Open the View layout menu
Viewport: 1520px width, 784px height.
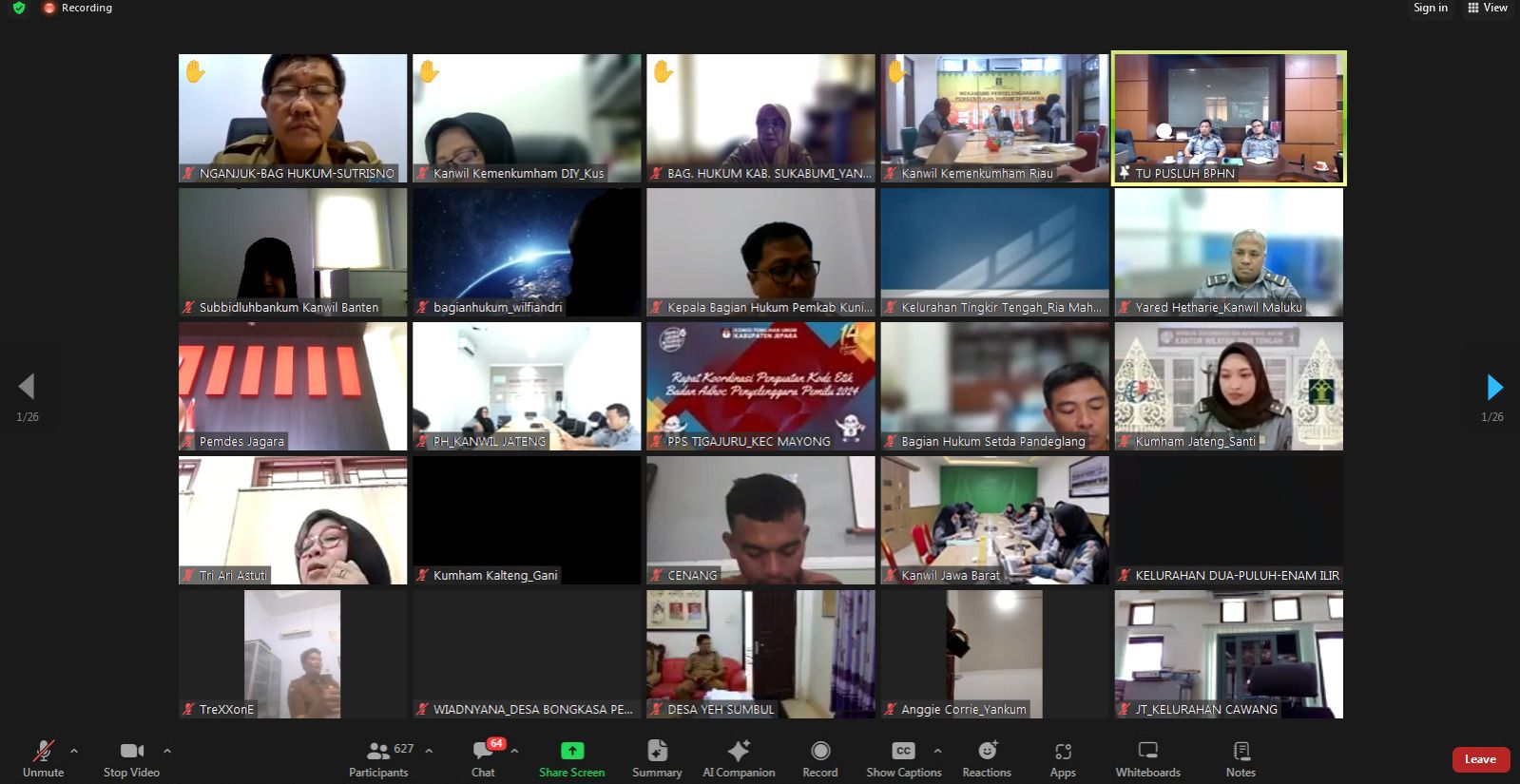(1488, 8)
